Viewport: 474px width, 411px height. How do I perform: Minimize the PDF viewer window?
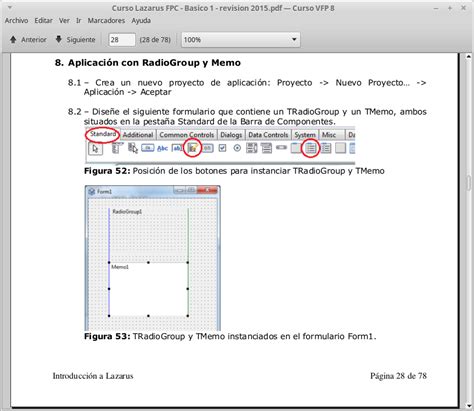click(x=436, y=8)
